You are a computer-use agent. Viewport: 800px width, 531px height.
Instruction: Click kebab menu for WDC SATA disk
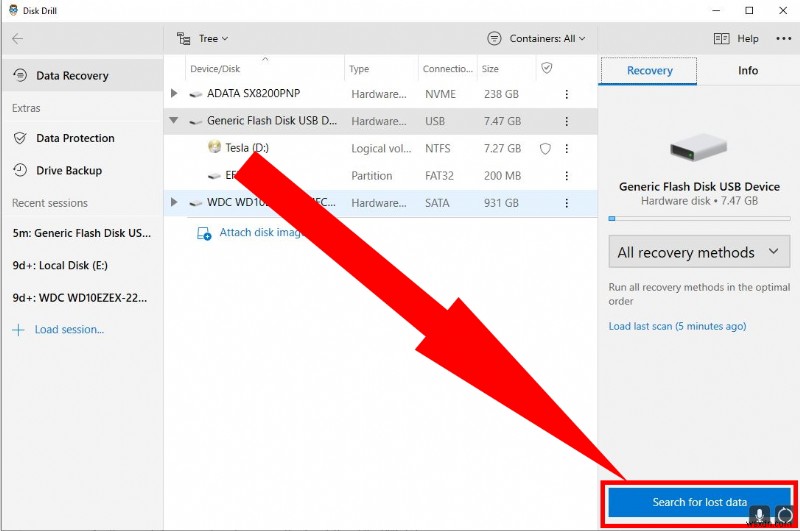point(567,203)
